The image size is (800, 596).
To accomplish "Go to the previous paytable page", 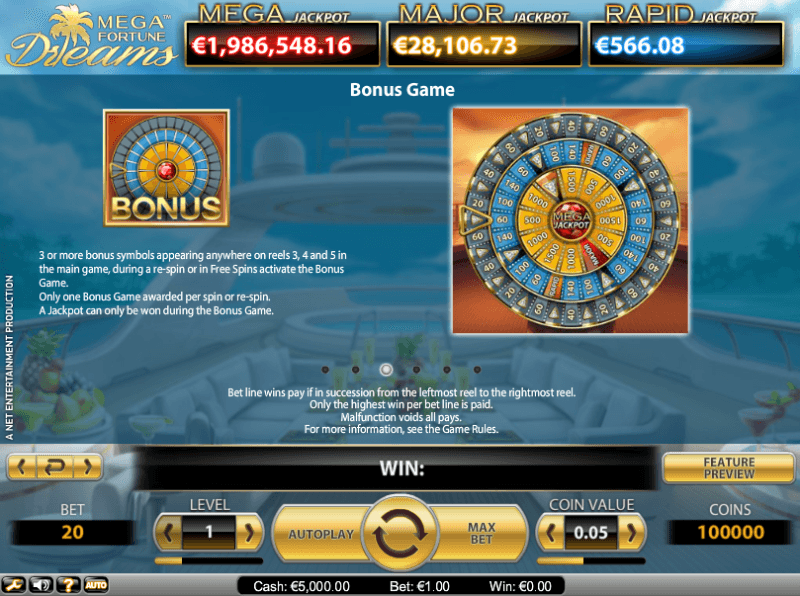I will pyautogui.click(x=22, y=467).
